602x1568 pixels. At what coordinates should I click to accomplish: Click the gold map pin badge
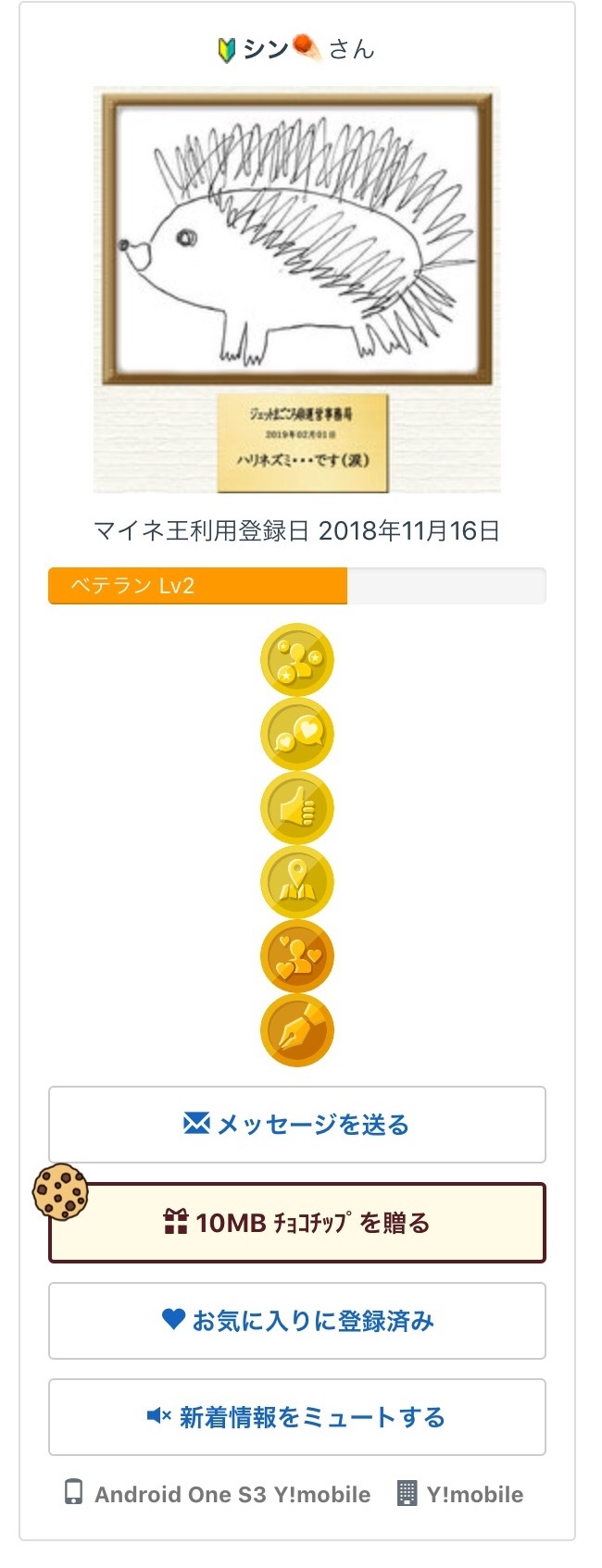click(x=296, y=882)
